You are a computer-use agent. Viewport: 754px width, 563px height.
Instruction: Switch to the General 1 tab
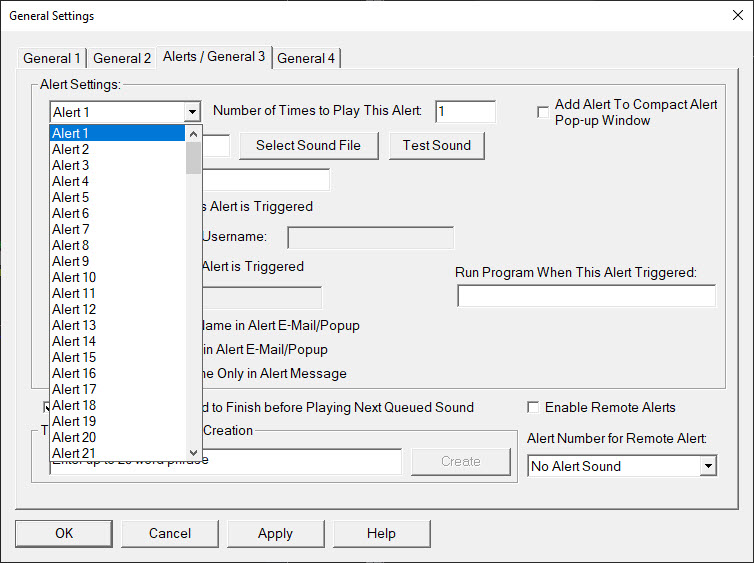52,58
